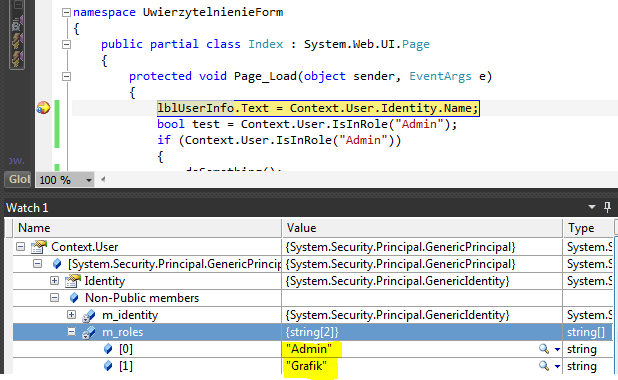This screenshot has height=380, width=618.
Task: Select the Non-Public members row
Action: (313, 298)
